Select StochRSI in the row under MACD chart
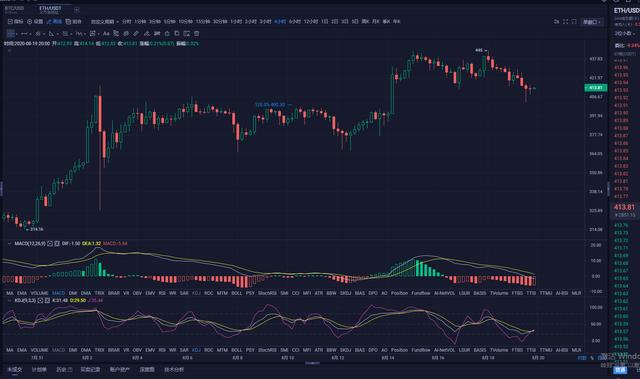Viewport: 640px width, 379px height. click(x=267, y=293)
